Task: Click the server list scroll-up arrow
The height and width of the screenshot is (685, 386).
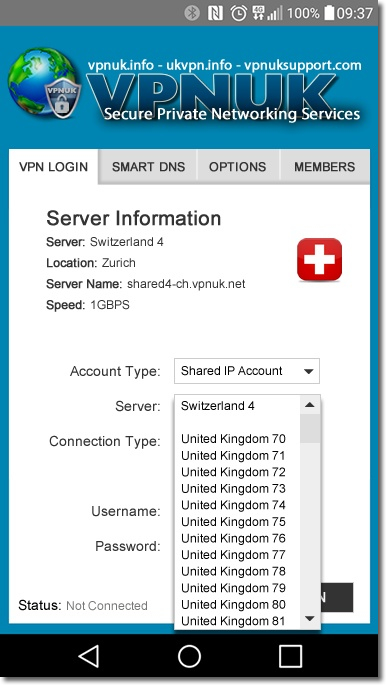Action: [x=310, y=405]
